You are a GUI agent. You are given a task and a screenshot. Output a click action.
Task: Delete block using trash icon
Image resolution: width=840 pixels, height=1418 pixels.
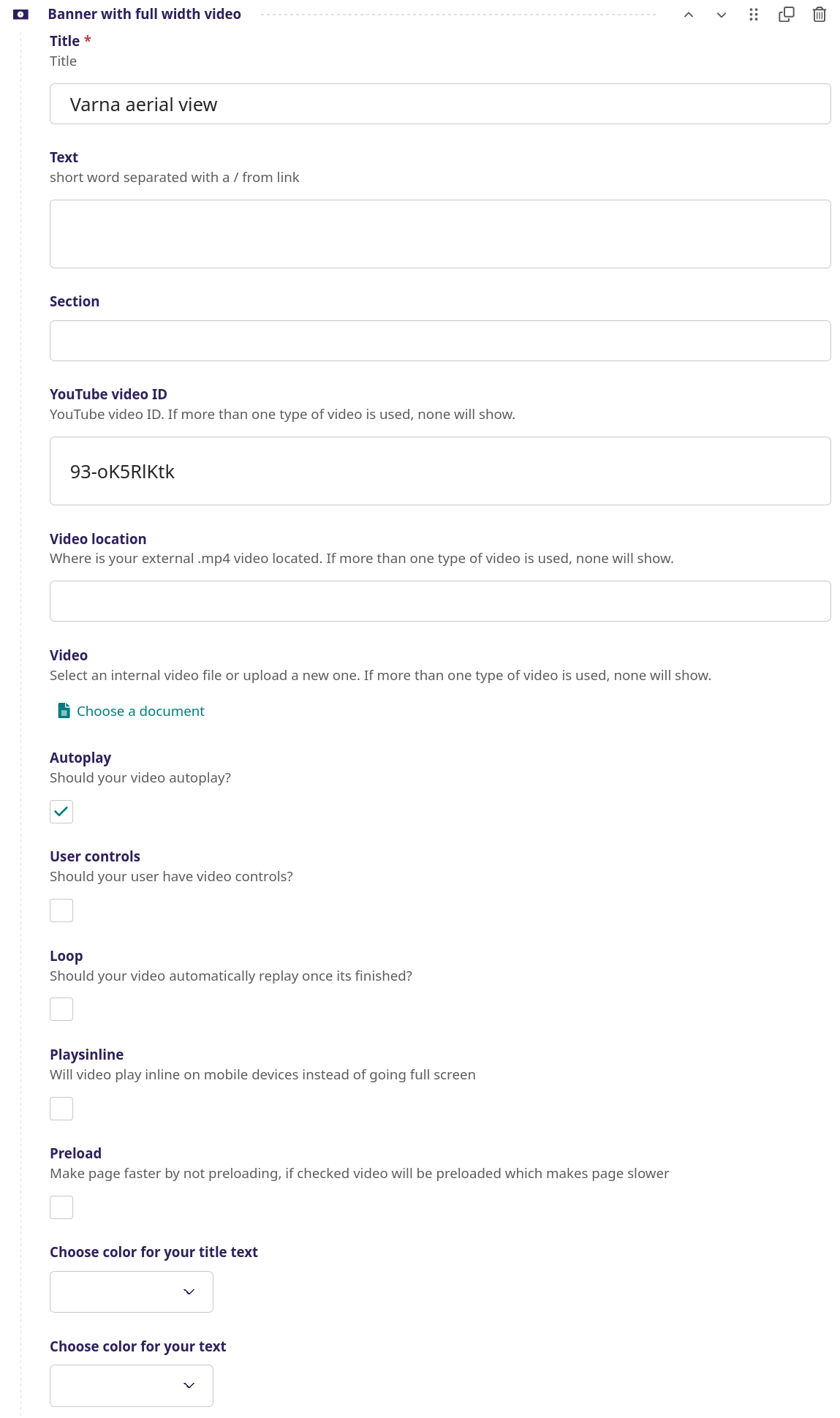[x=820, y=15]
